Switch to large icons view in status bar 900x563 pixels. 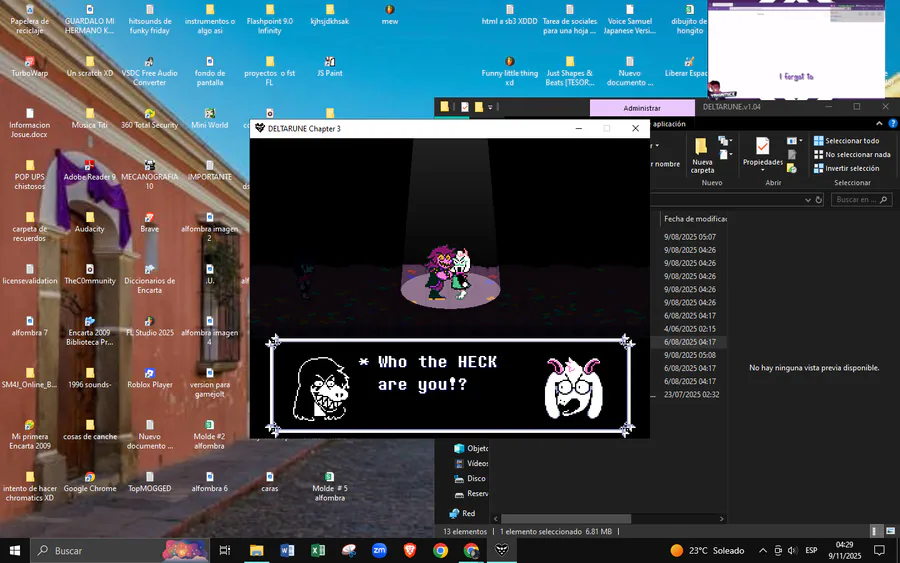coord(890,531)
